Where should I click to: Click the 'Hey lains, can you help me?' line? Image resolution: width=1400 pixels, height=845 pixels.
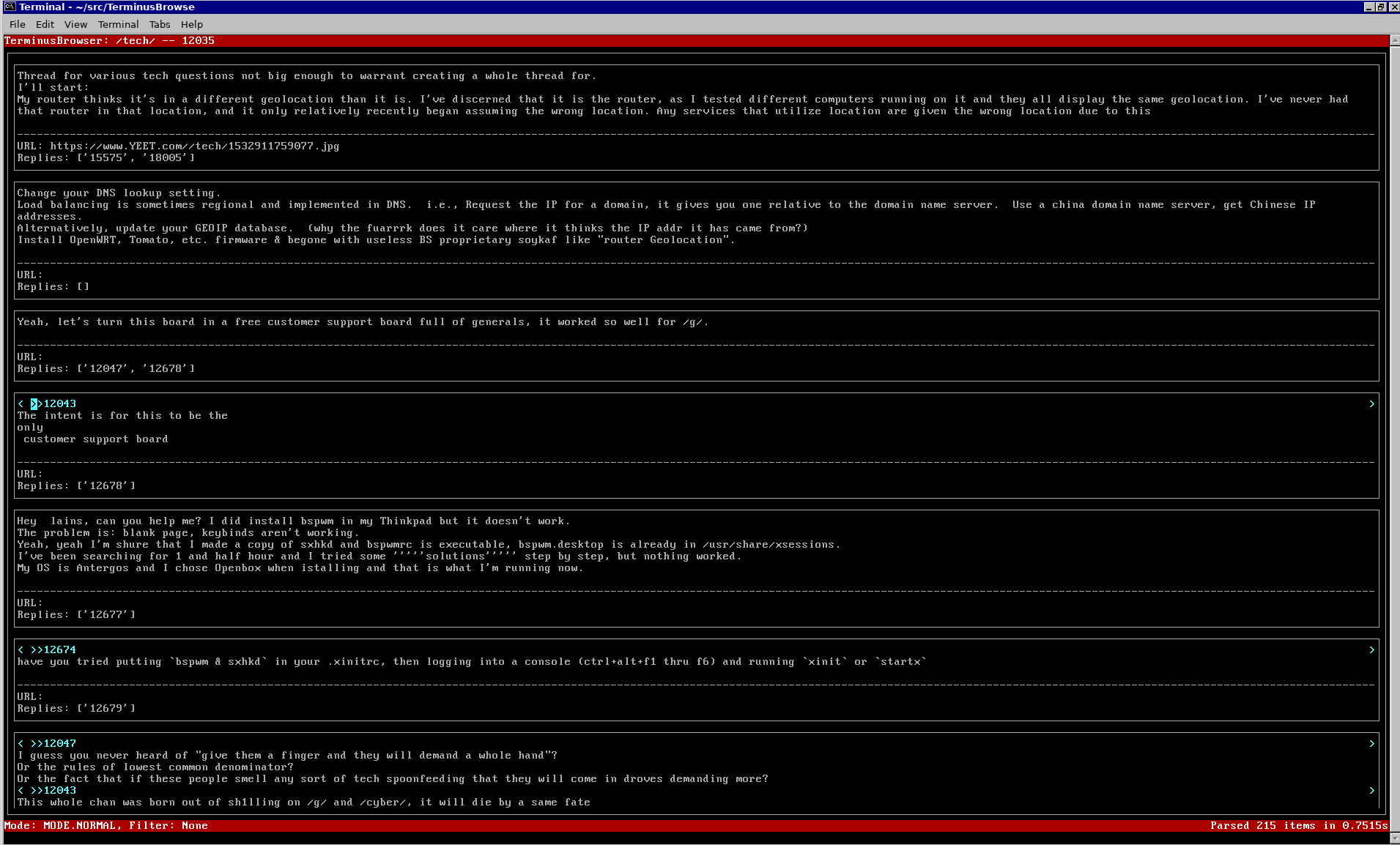pos(294,521)
